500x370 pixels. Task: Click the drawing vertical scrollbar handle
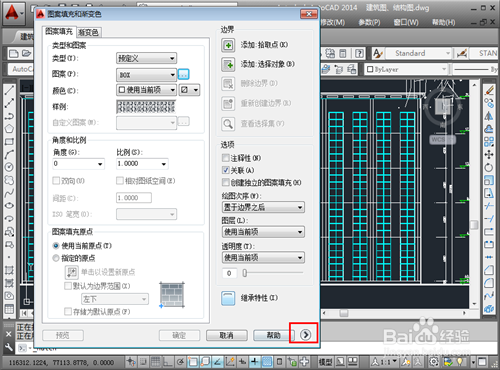pyautogui.click(x=474, y=225)
